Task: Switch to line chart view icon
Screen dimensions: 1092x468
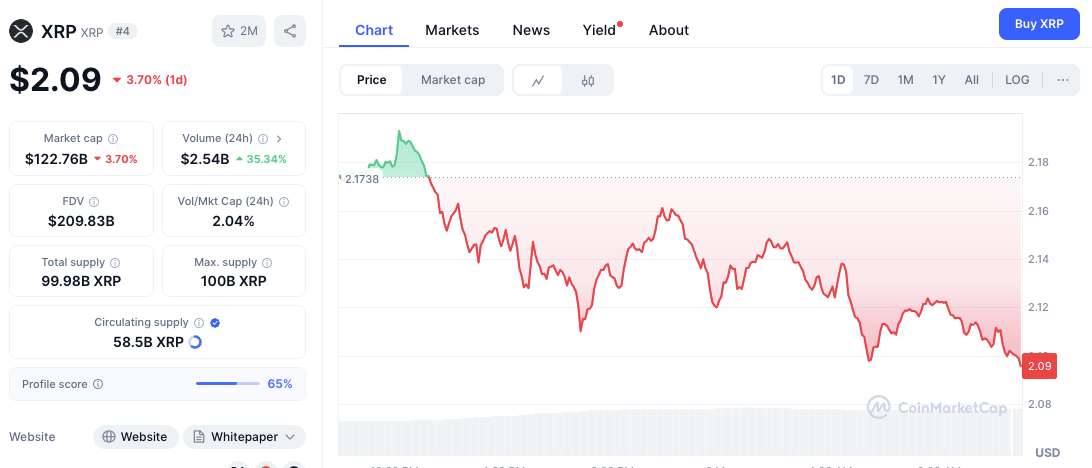Action: pyautogui.click(x=538, y=80)
